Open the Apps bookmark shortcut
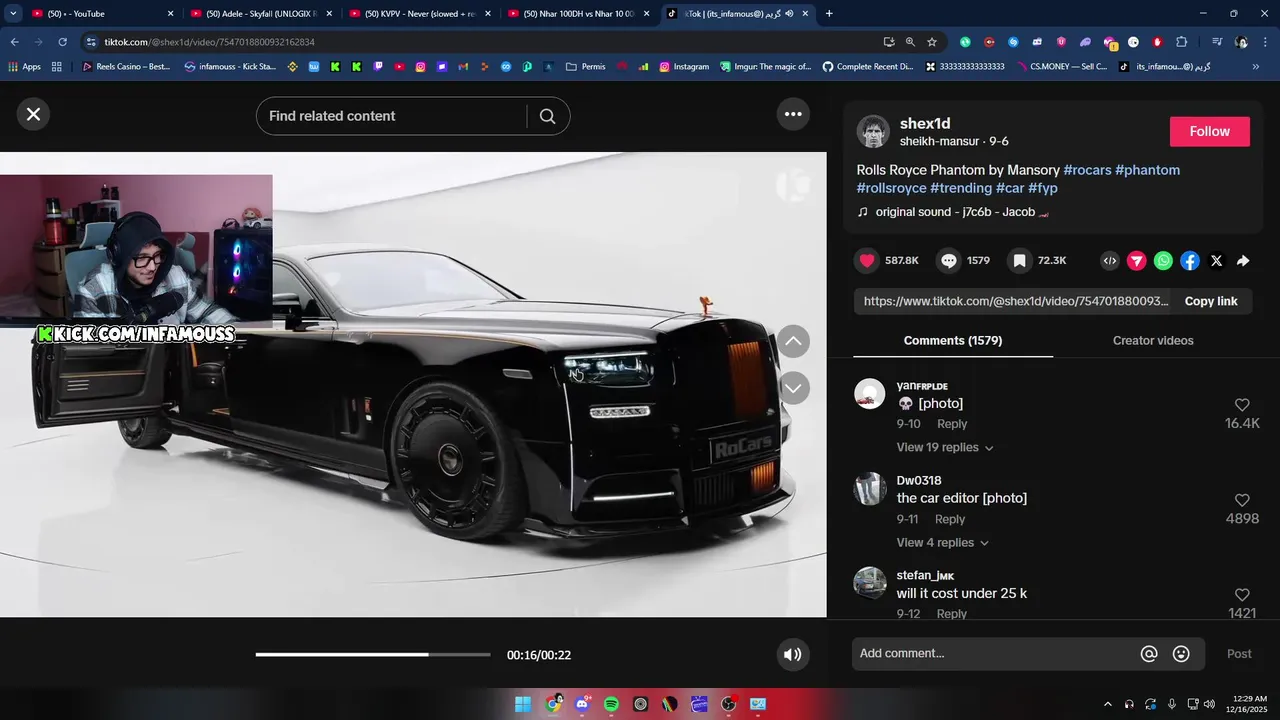Screen dimensions: 1280x720 click(24, 67)
